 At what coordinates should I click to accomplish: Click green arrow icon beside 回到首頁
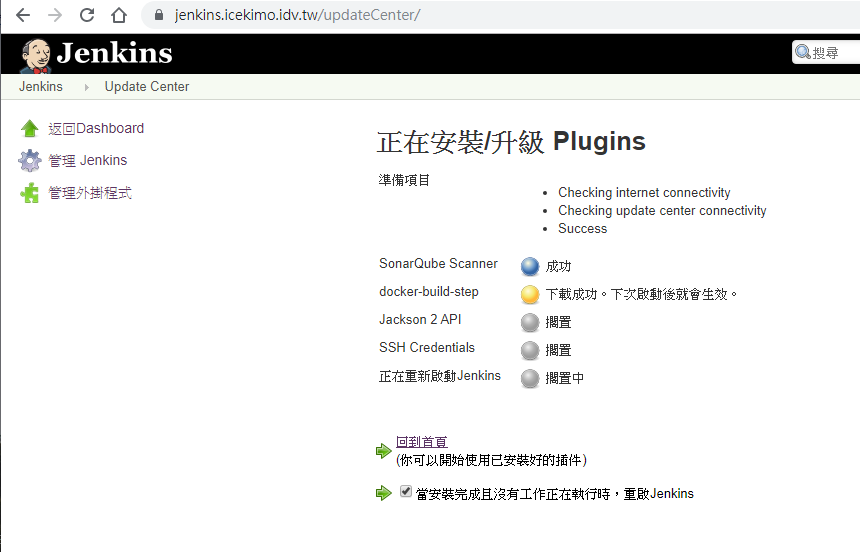[383, 451]
